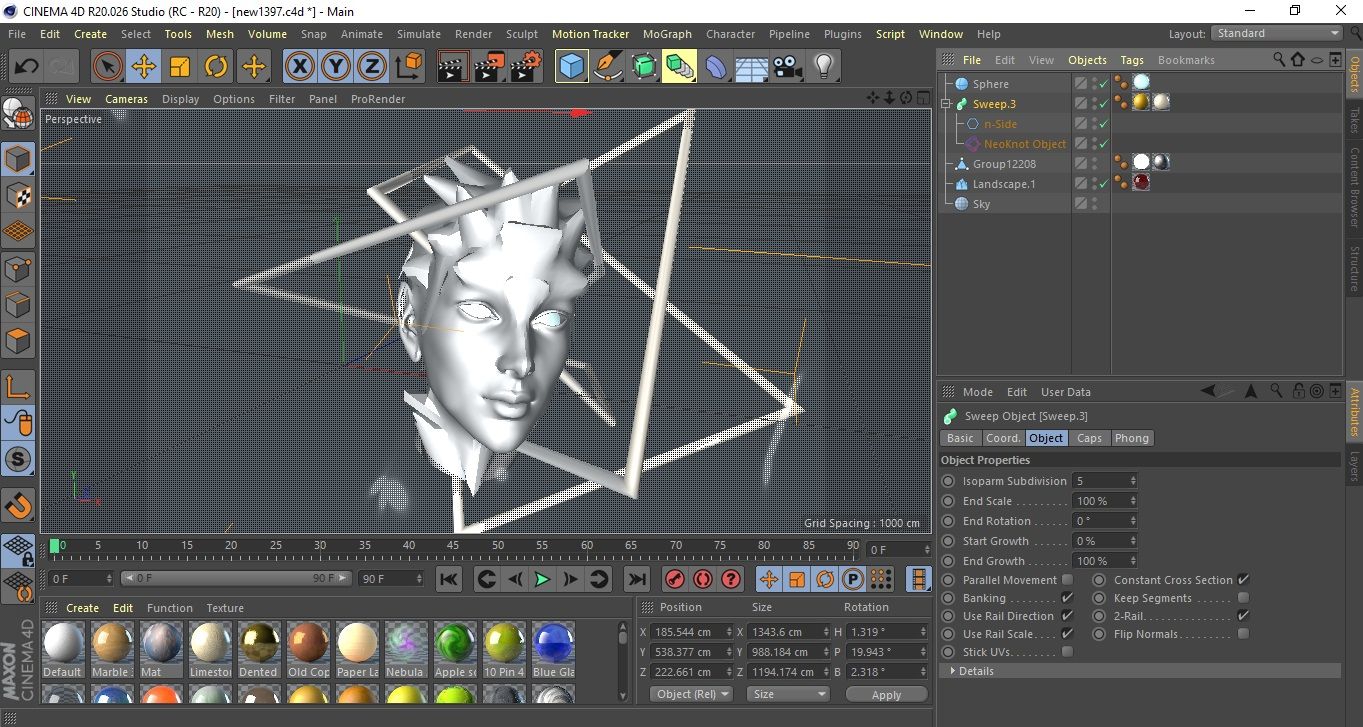The width and height of the screenshot is (1363, 727).
Task: Open the Phong tab
Action: 1132,438
